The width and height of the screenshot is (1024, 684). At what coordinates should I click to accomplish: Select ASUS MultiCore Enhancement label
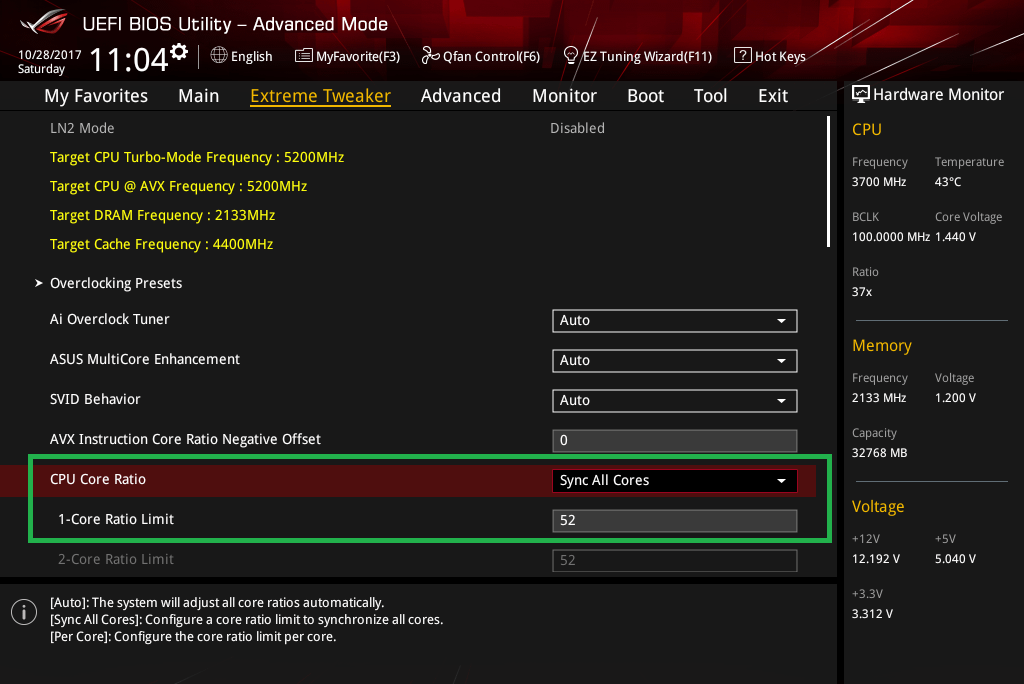[145, 359]
